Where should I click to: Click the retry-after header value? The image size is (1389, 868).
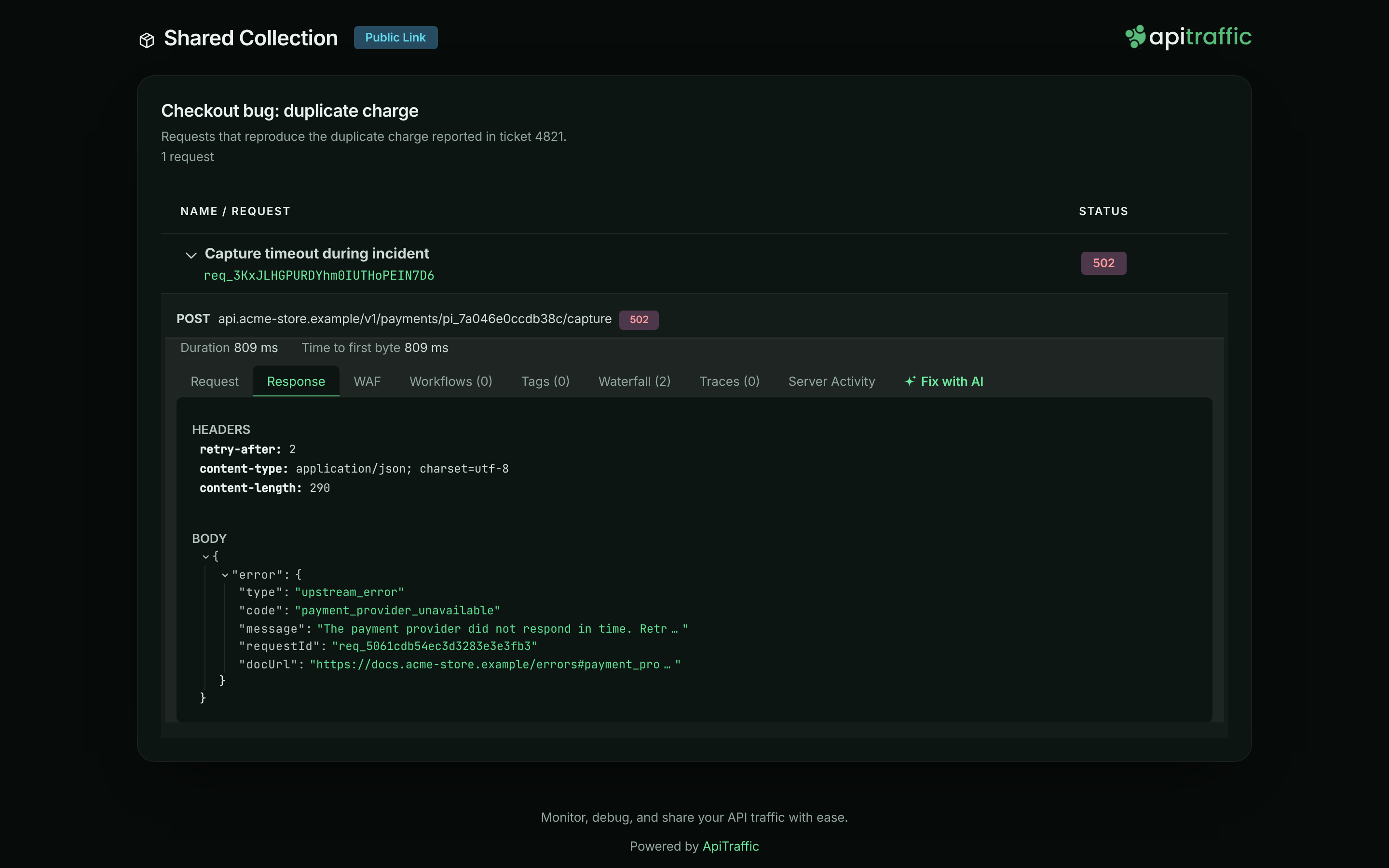(292, 449)
